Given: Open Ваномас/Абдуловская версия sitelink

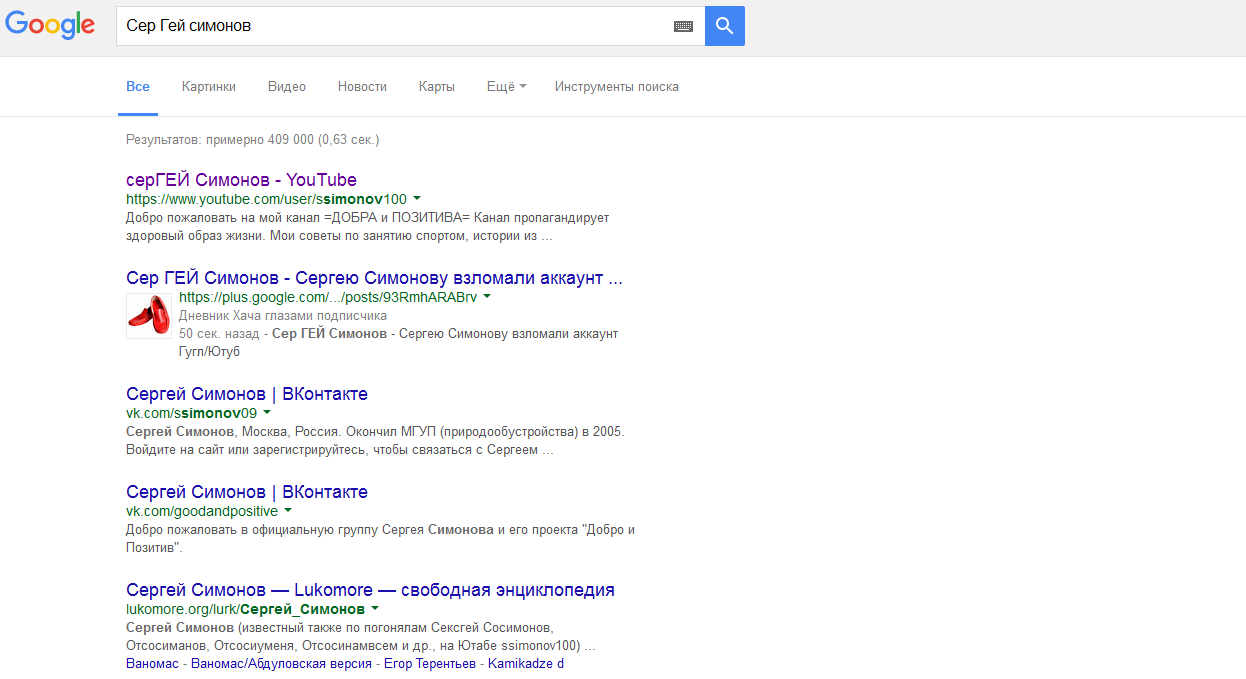Looking at the screenshot, I should click(x=281, y=664).
